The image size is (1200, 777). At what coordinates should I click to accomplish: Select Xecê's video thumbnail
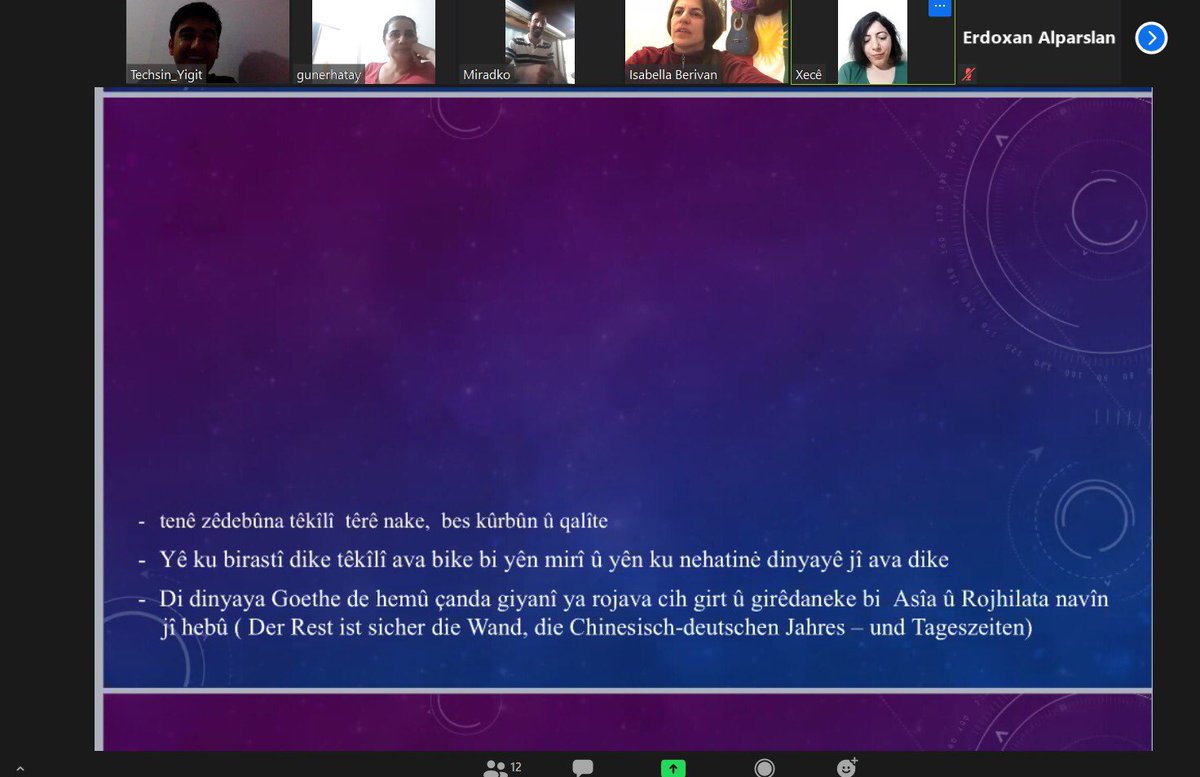(x=873, y=41)
